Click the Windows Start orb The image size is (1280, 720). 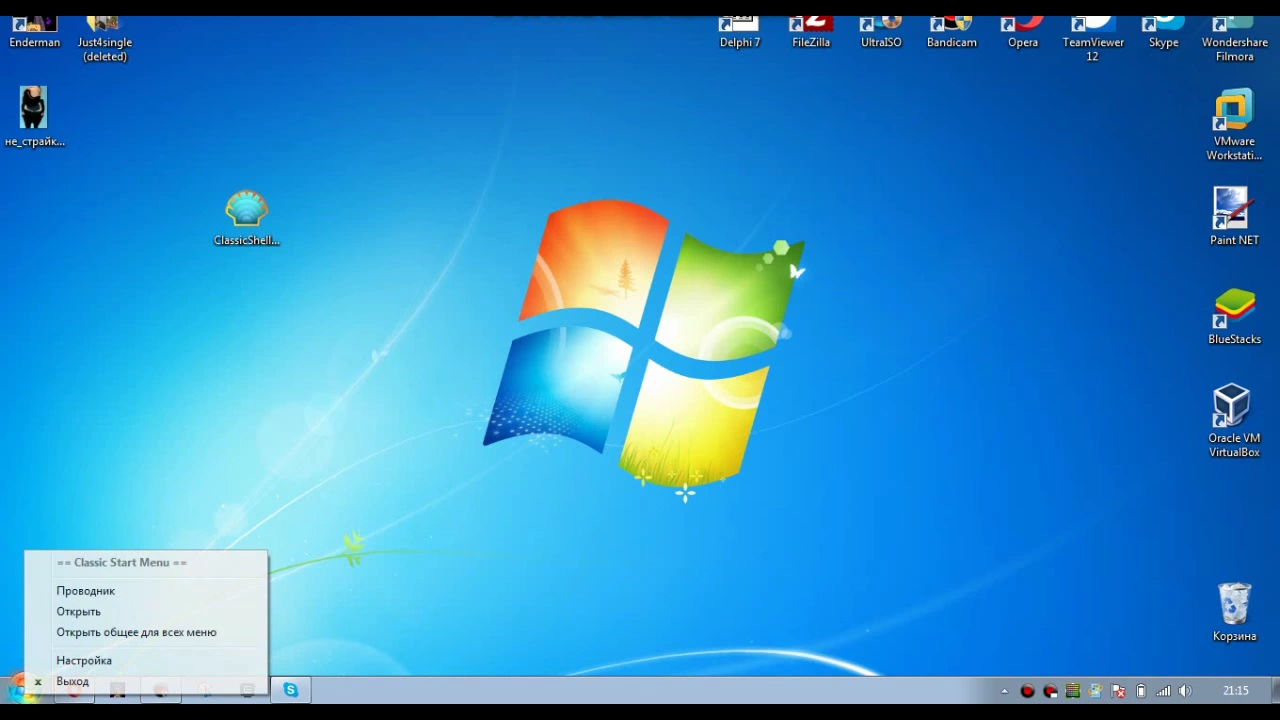(x=18, y=688)
